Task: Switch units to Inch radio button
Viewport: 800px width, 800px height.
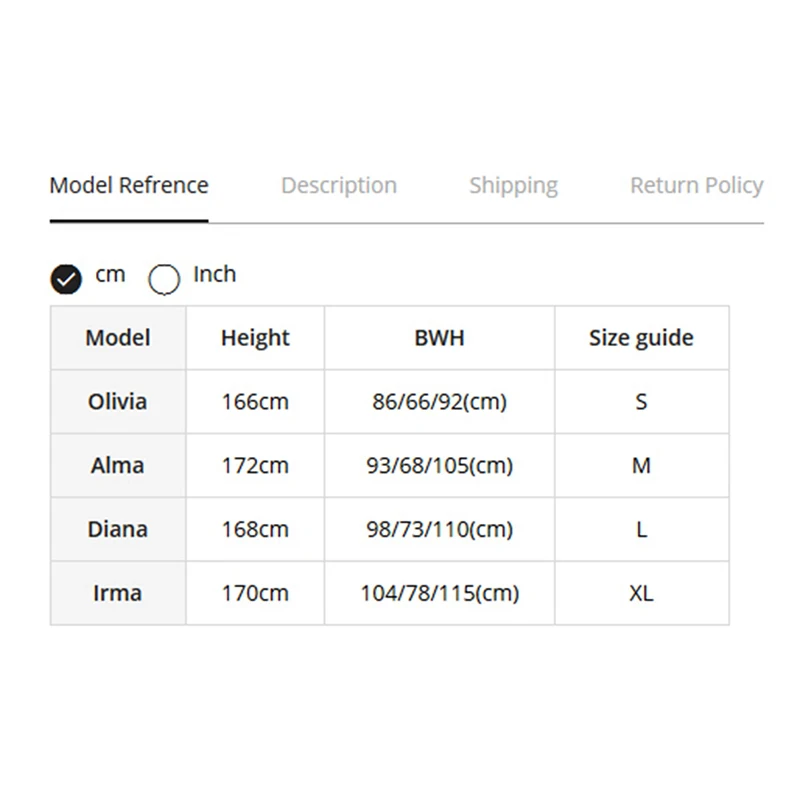Action: [164, 279]
